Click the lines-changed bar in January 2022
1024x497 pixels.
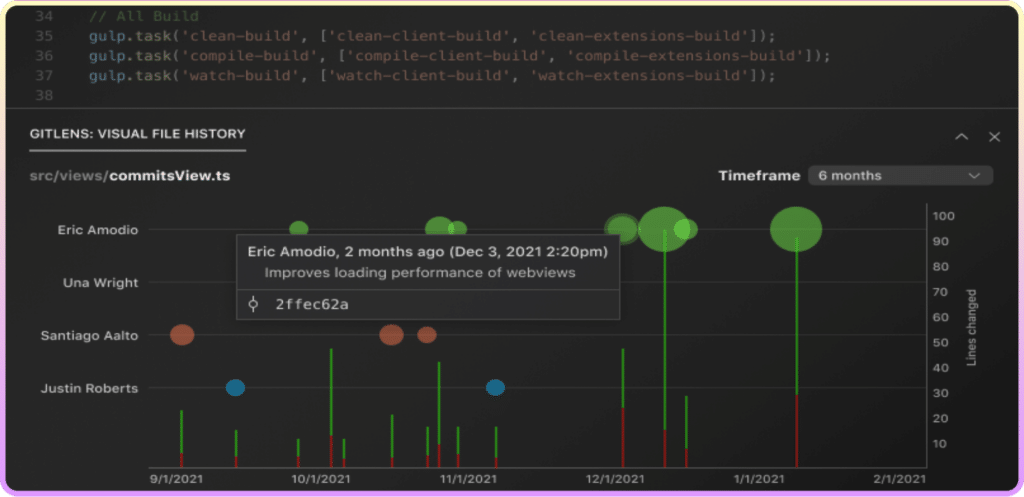point(797,353)
